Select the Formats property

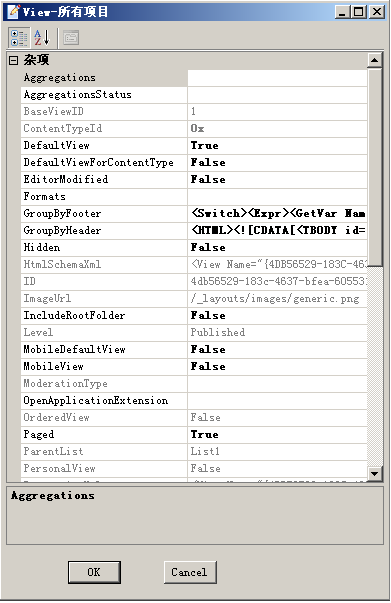104,197
